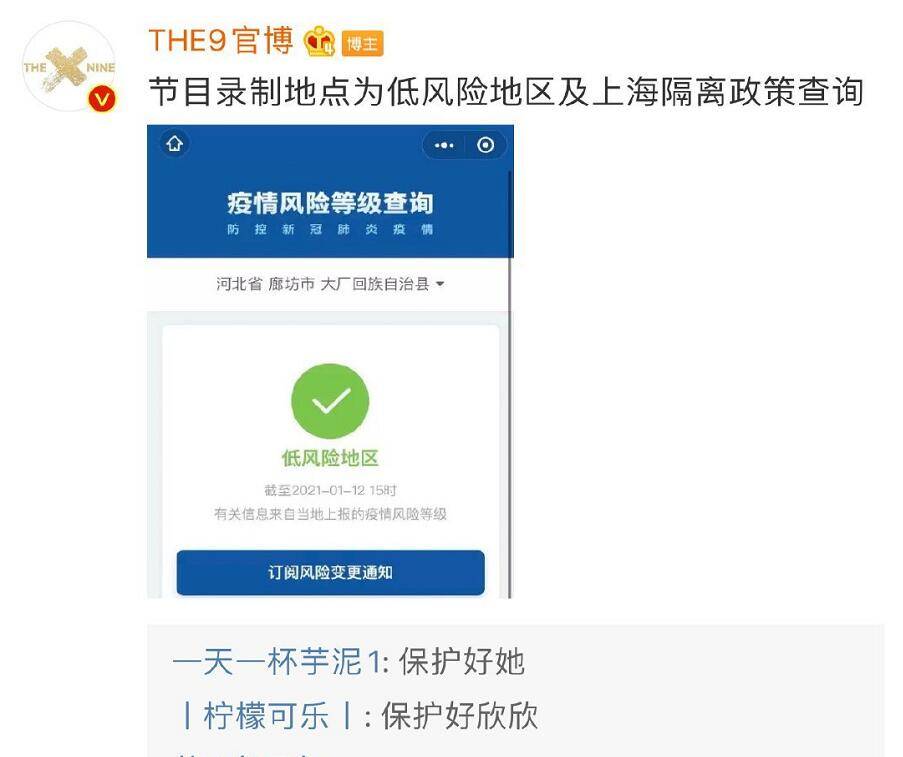Tap the gold crown membership icon
This screenshot has height=757, width=903.
click(319, 42)
